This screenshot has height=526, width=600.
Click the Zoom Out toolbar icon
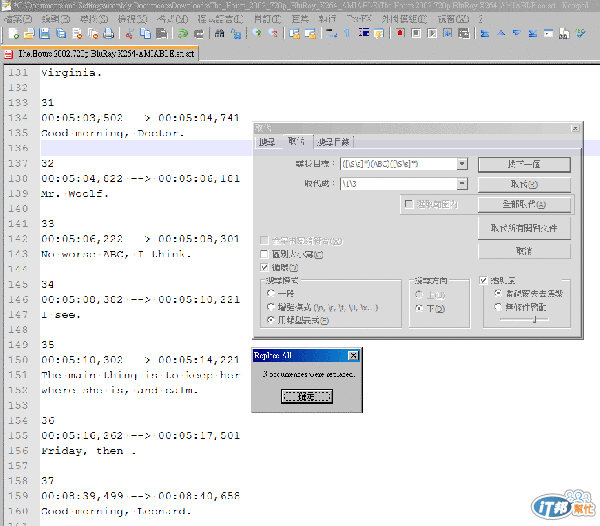coord(273,34)
